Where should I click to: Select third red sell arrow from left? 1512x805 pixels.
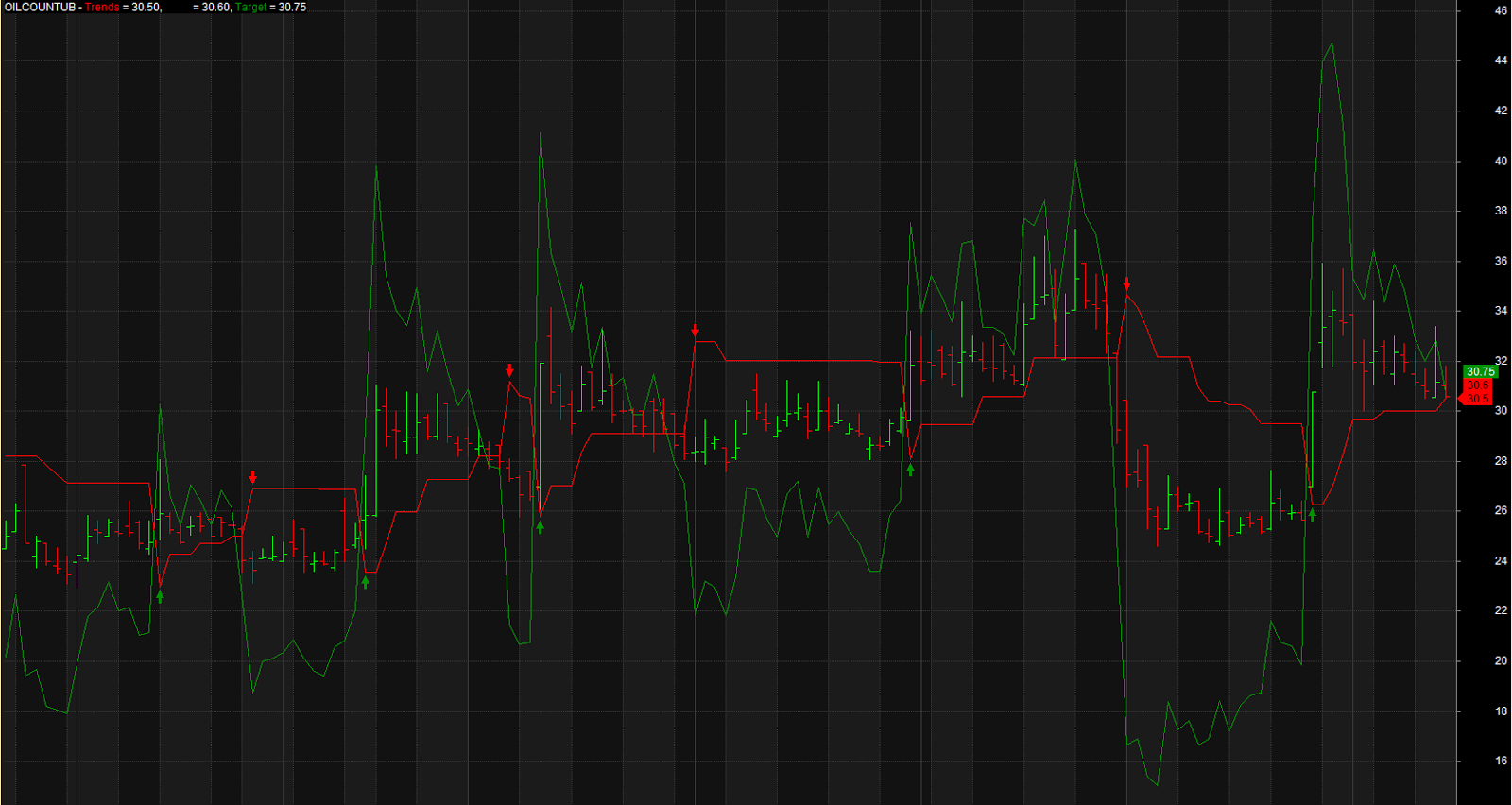[x=695, y=331]
